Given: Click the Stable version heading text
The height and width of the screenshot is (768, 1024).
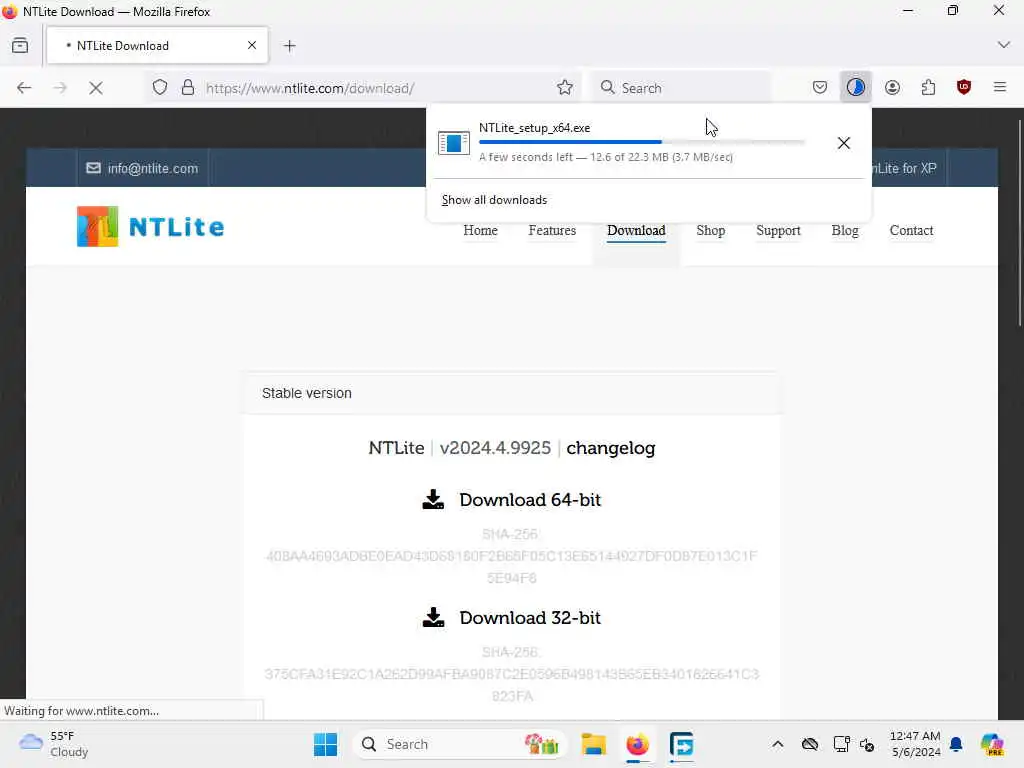Looking at the screenshot, I should [x=306, y=393].
